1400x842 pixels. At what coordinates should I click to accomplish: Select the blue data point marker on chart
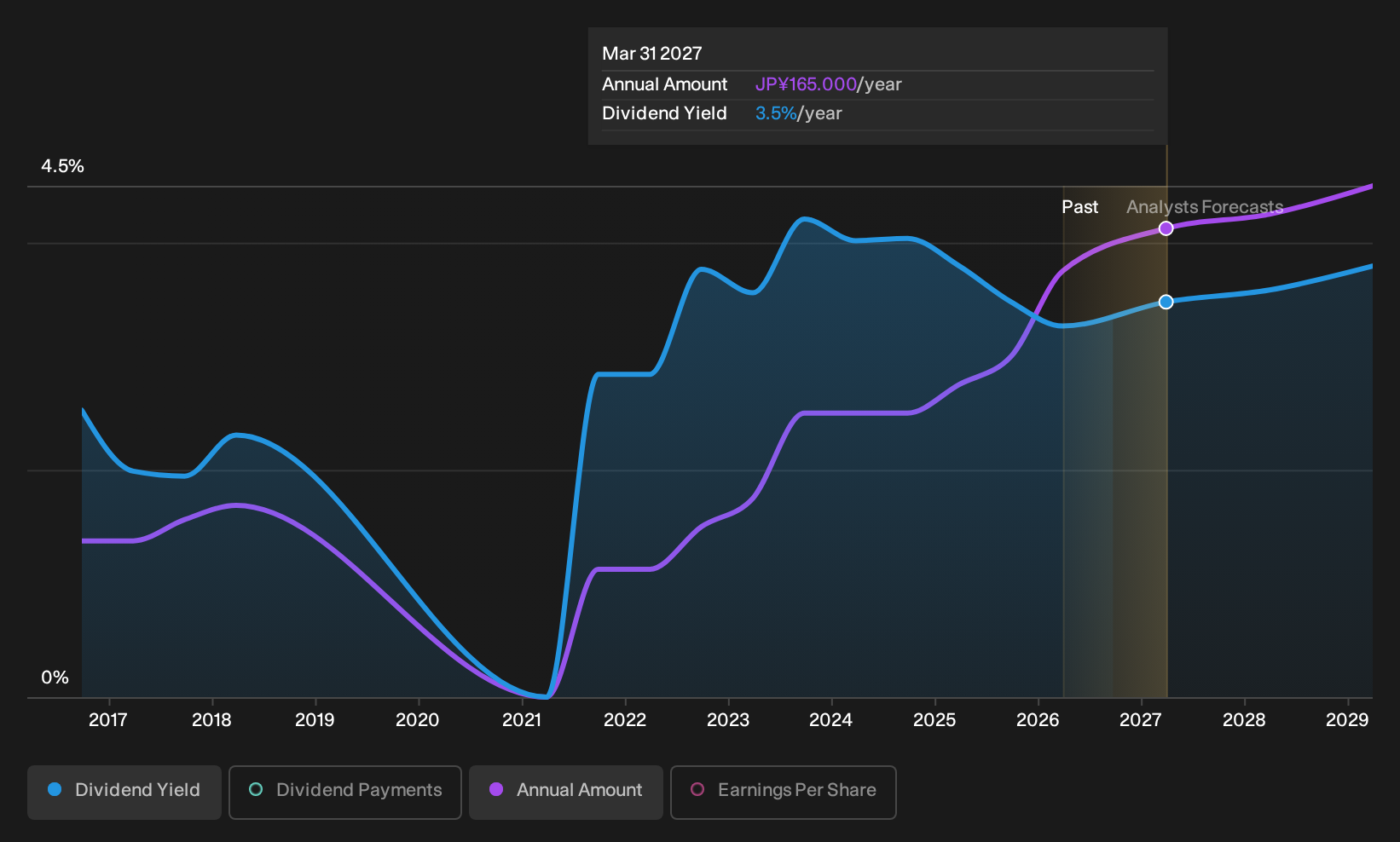[x=1166, y=302]
